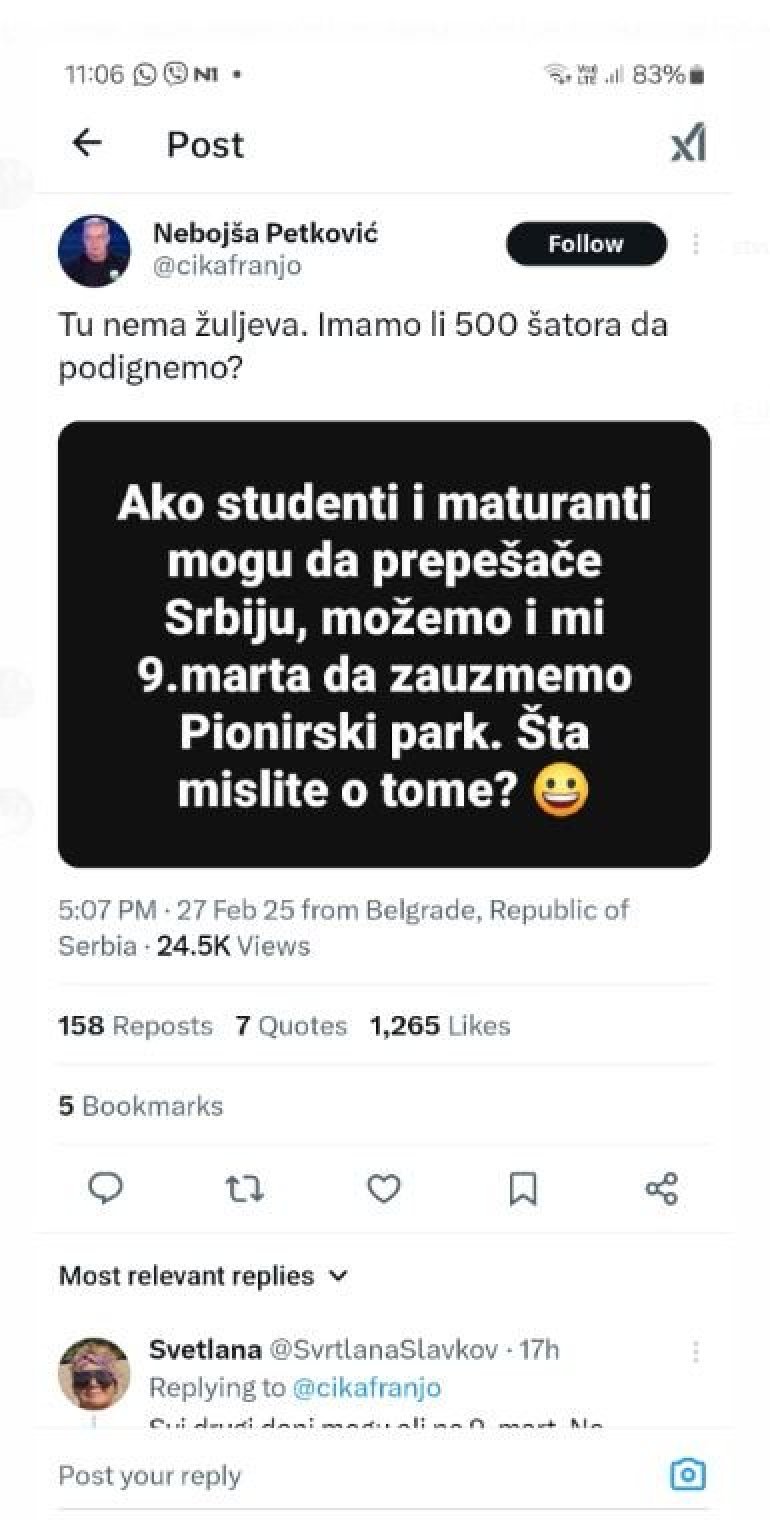Image resolution: width=770 pixels, height=1520 pixels.
Task: Click the @cikafranjo mention in reply
Action: [x=365, y=1388]
